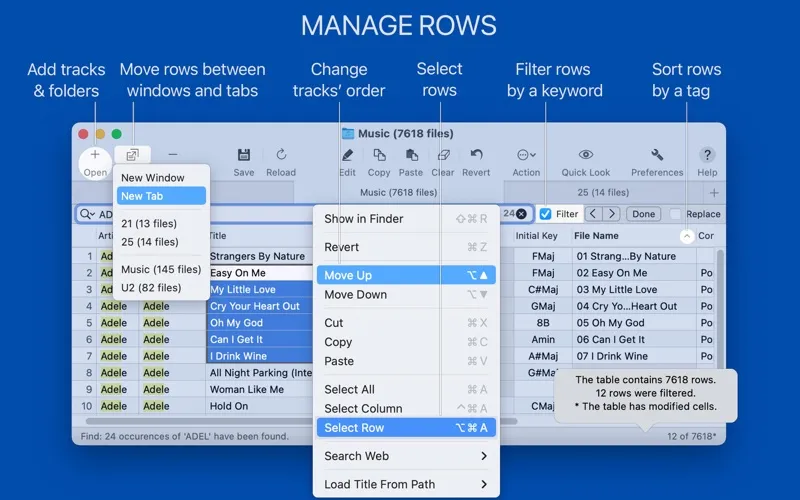Click the Clear eraser icon
This screenshot has width=800, height=500.
443,155
